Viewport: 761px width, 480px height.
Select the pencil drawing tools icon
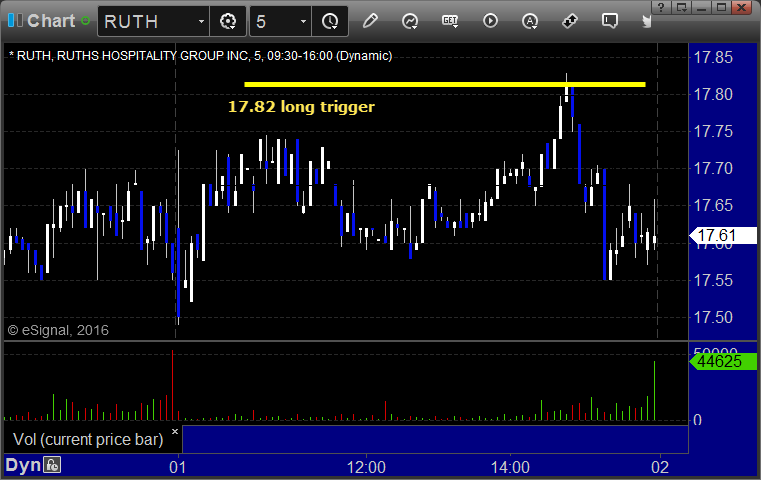tap(370, 21)
